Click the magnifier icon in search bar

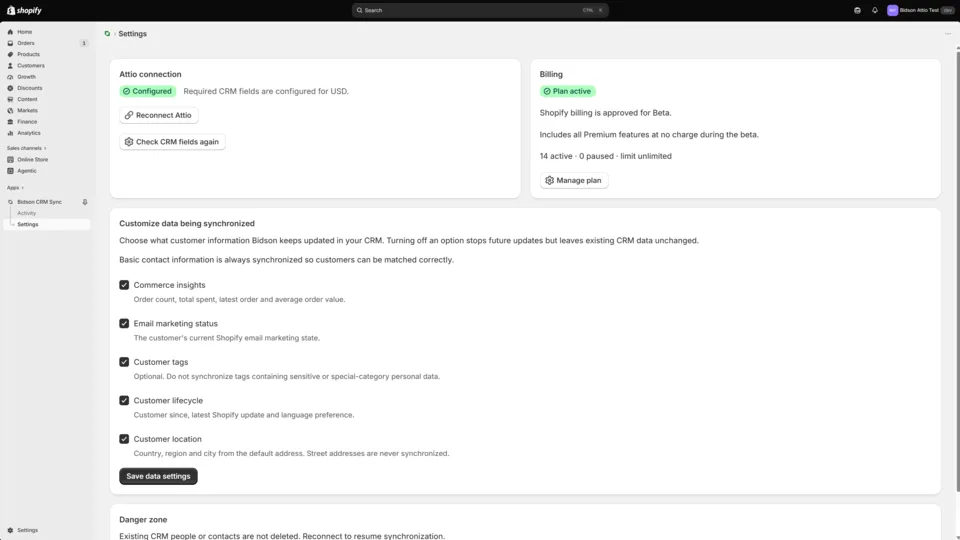click(359, 10)
